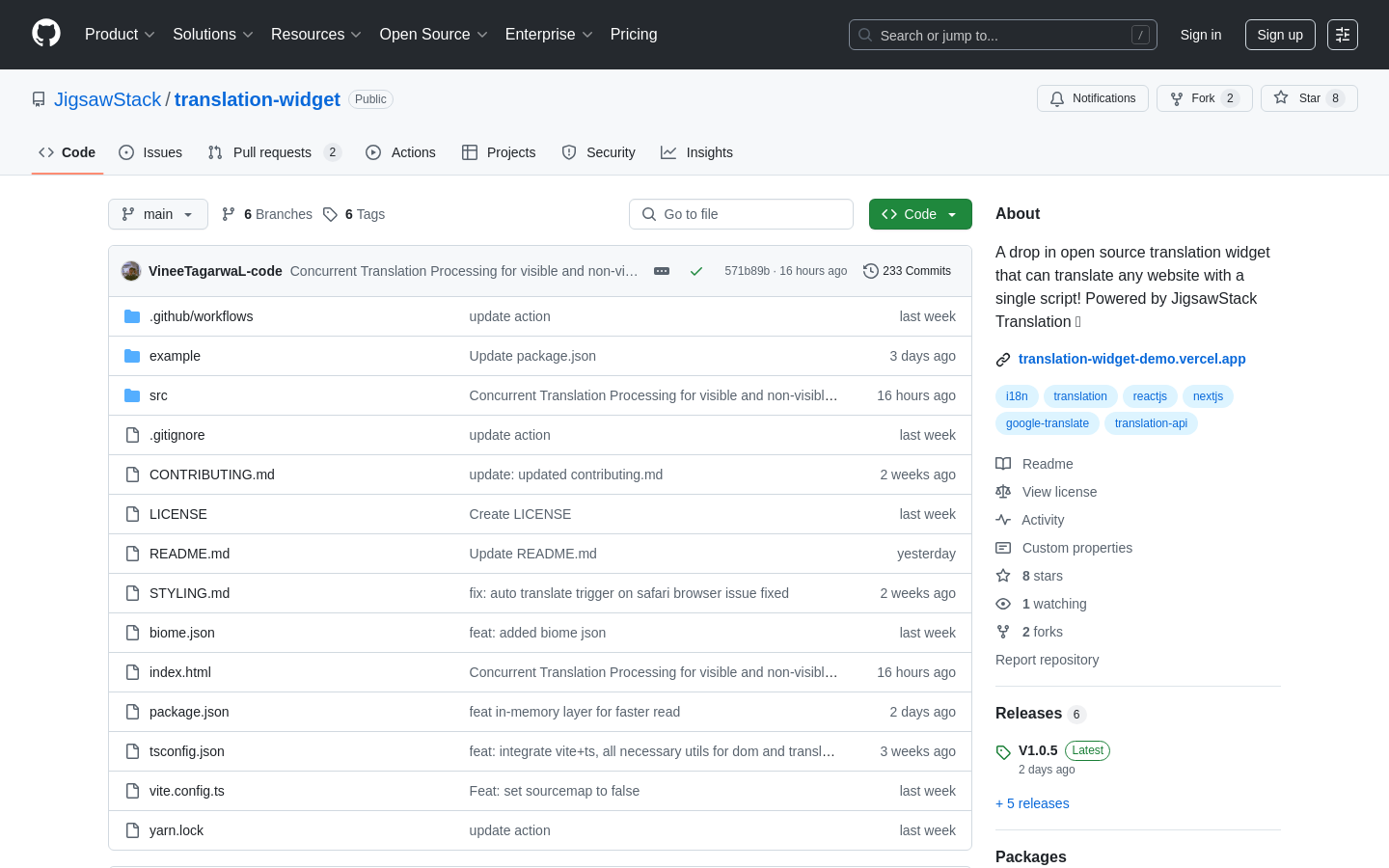Viewport: 1389px width, 868px height.
Task: Open JigsawStack owner link
Action: coord(108,99)
